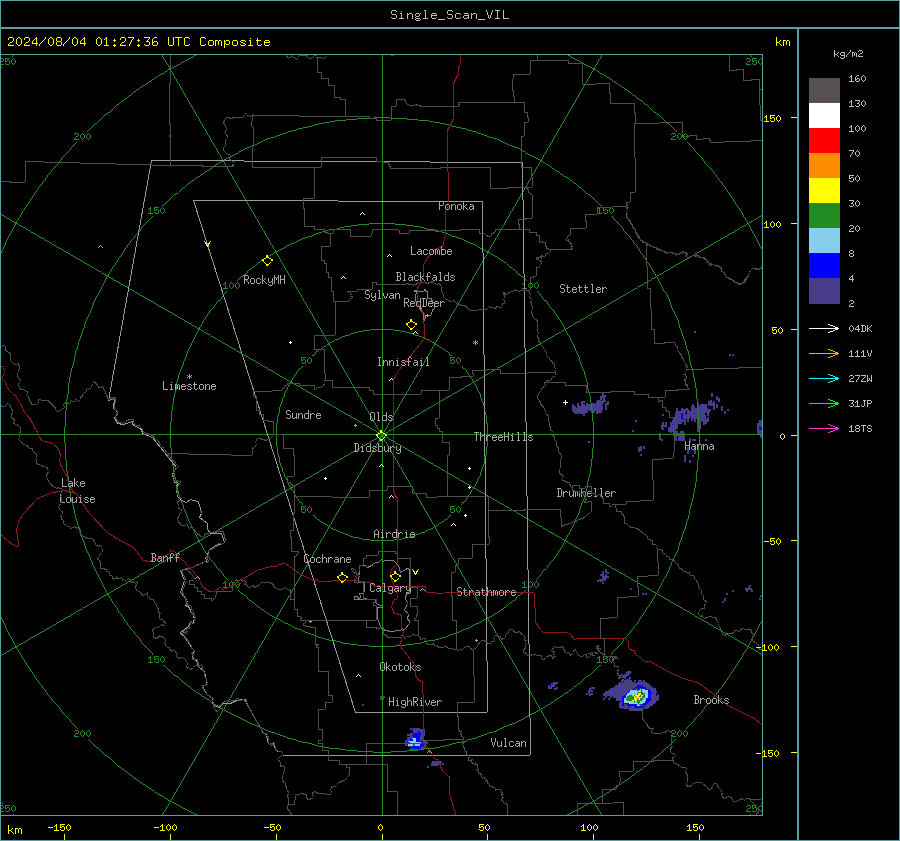Viewport: 900px width, 841px height.
Task: Click the yellow diamond marker above Calgary
Action: tap(395, 576)
